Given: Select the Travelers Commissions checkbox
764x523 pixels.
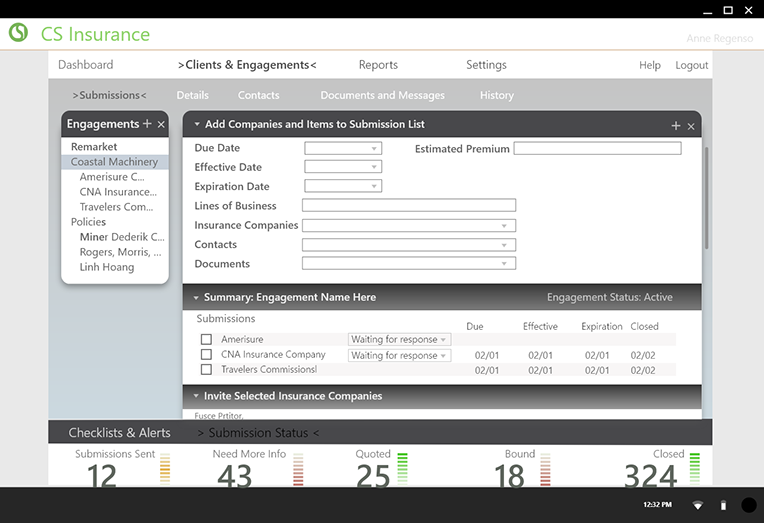Looking at the screenshot, I should pyautogui.click(x=206, y=370).
